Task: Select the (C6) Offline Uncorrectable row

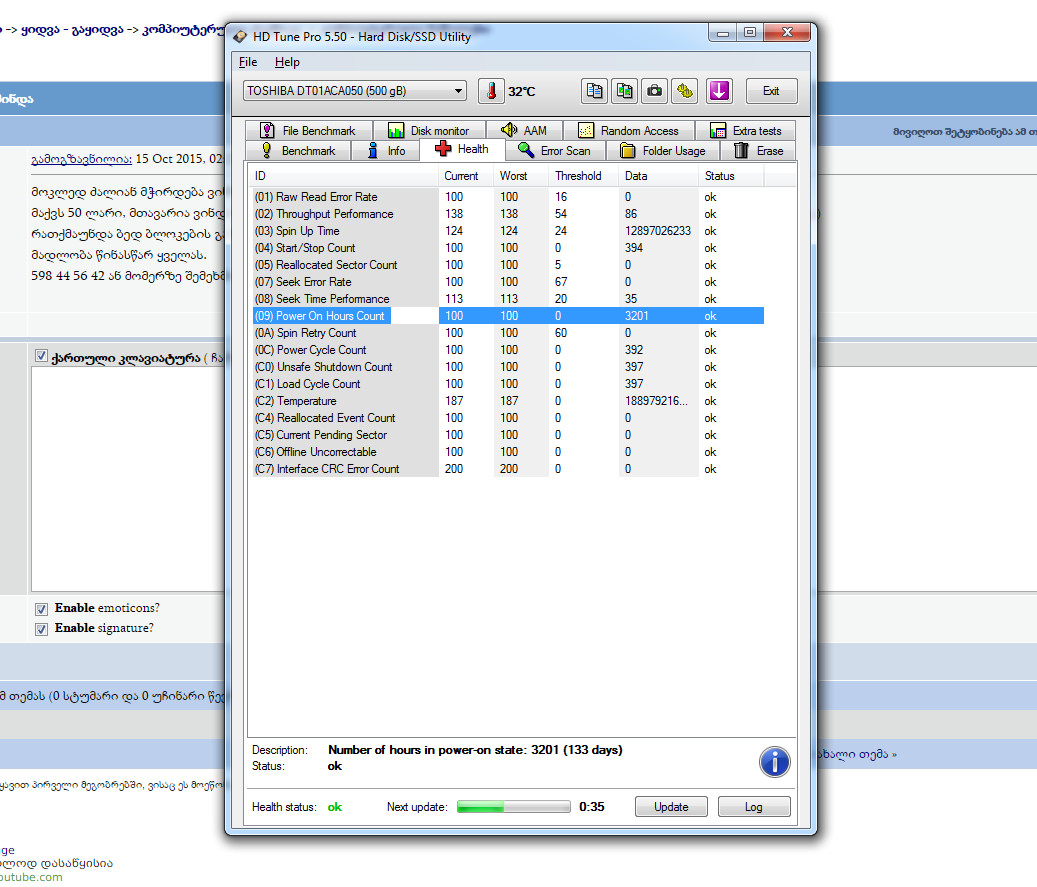Action: (508, 452)
